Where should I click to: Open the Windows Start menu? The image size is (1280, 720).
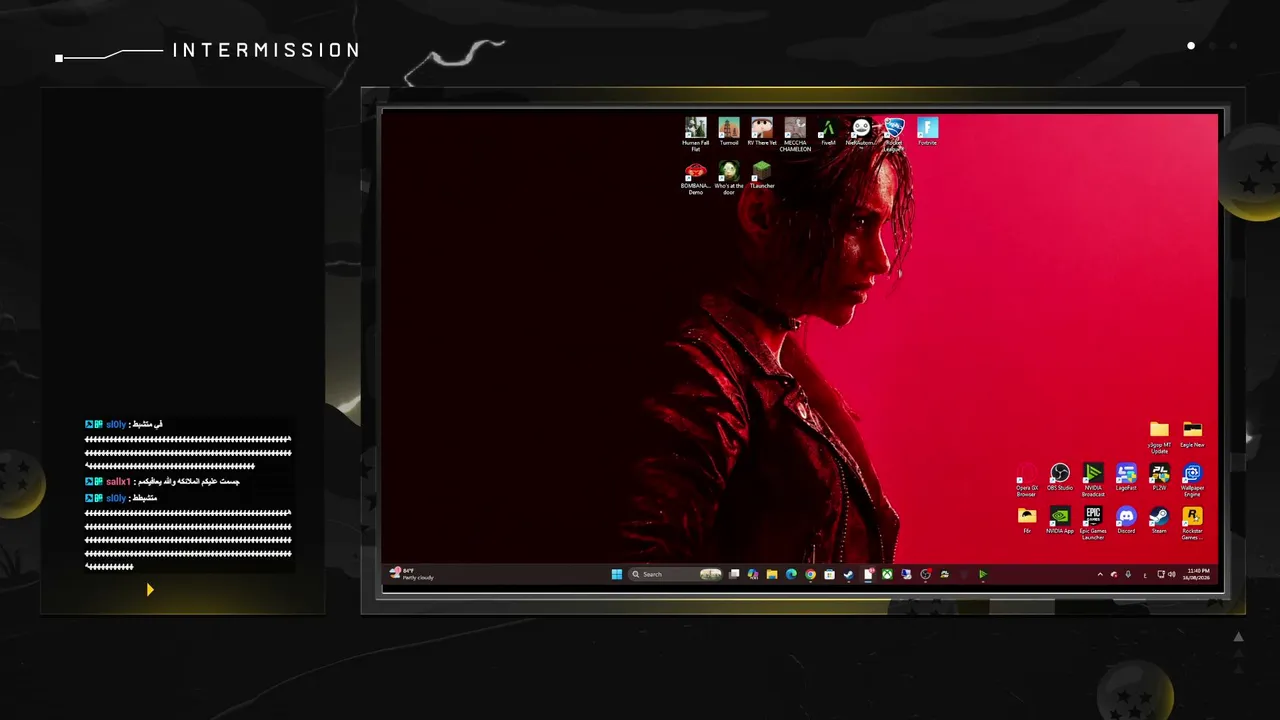tap(617, 574)
